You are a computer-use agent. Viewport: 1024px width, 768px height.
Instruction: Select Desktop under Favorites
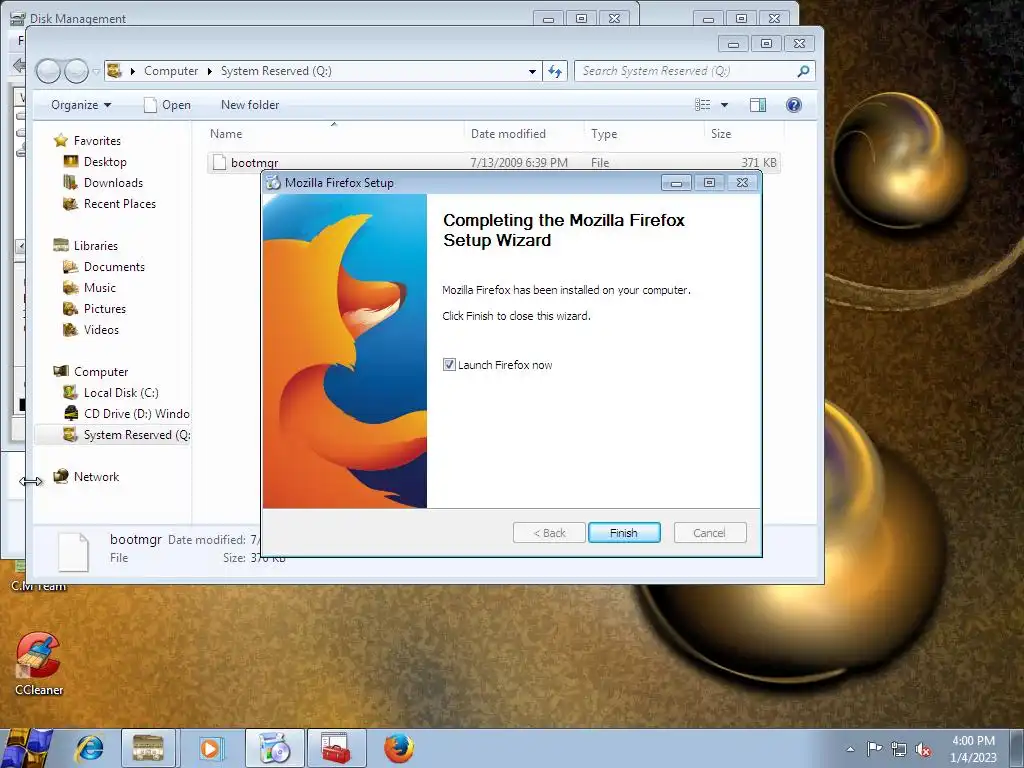pos(105,161)
